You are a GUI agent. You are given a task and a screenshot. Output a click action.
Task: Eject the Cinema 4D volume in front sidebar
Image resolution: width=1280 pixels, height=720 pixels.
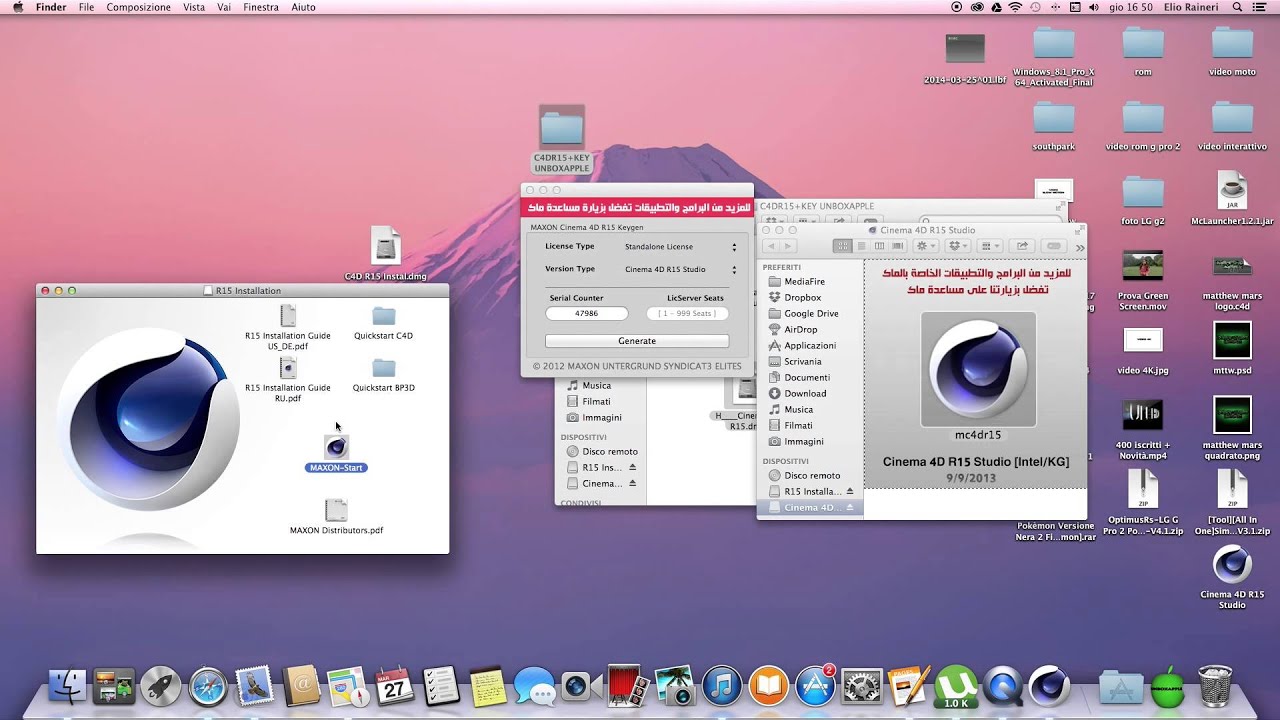pyautogui.click(x=850, y=508)
